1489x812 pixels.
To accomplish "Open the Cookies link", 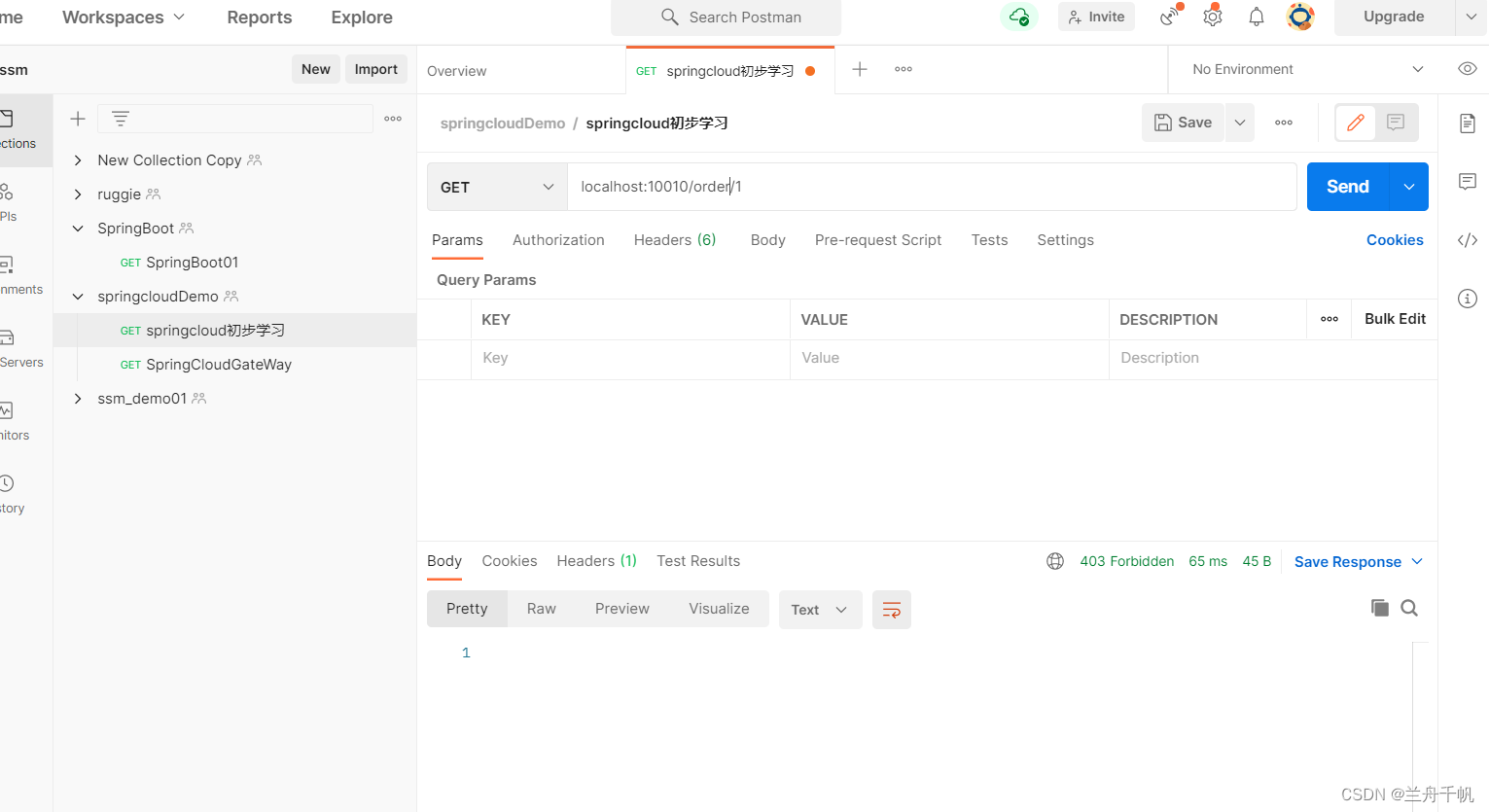I will pos(1395,240).
